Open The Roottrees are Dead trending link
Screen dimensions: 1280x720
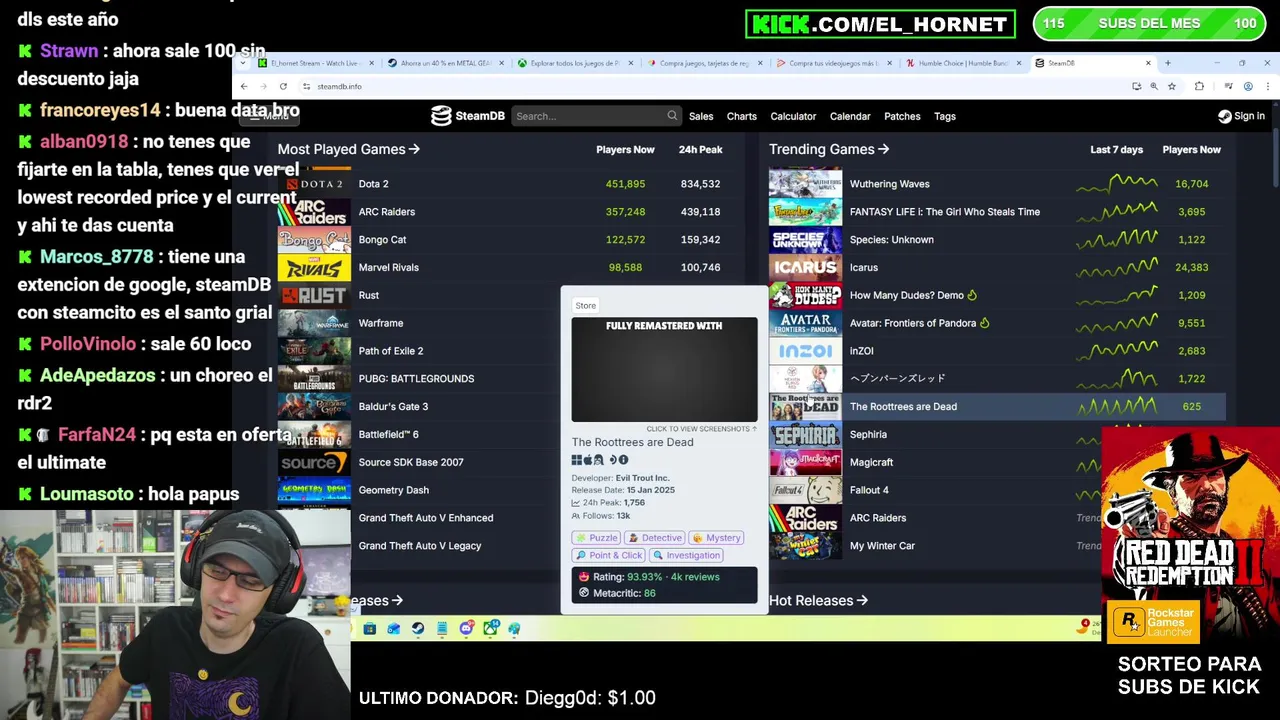[x=903, y=407]
